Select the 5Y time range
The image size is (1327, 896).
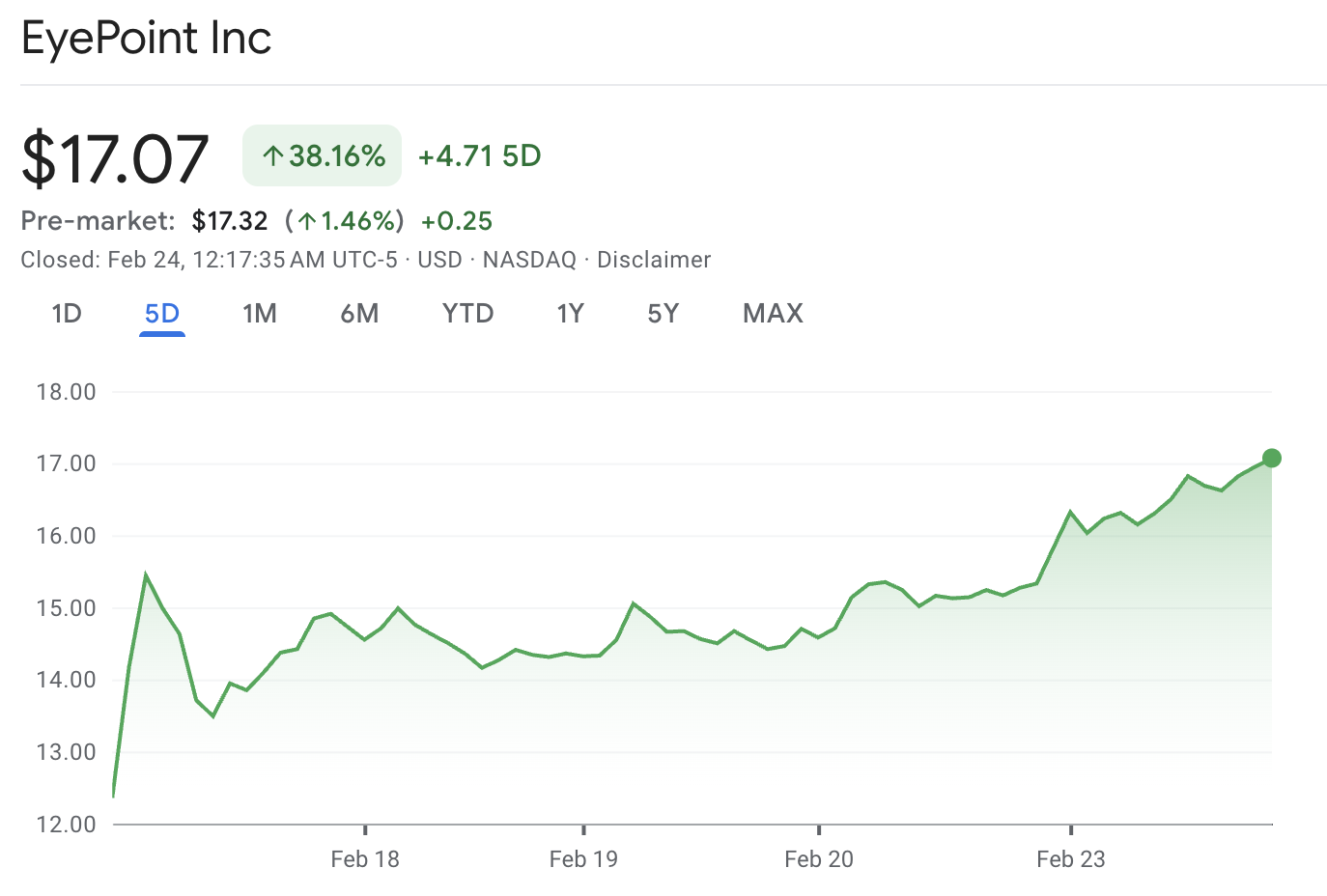point(663,313)
